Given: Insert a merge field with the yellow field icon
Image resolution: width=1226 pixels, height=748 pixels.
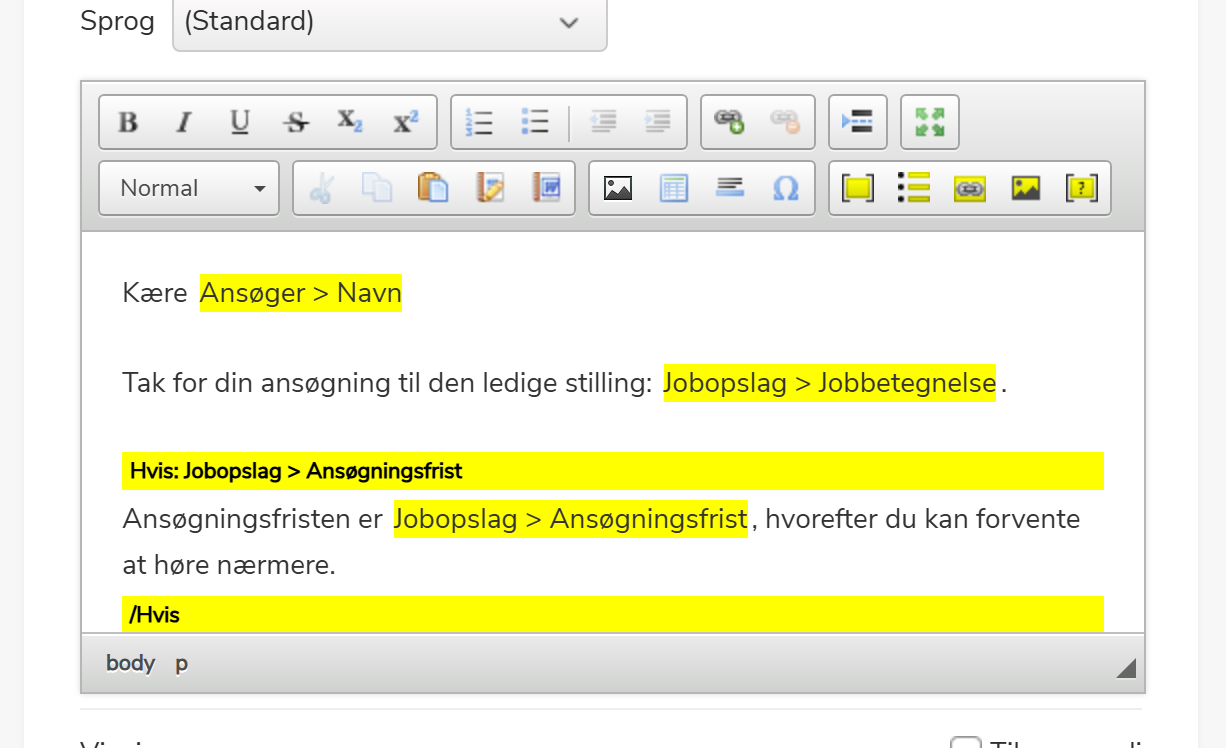Looking at the screenshot, I should (x=857, y=187).
